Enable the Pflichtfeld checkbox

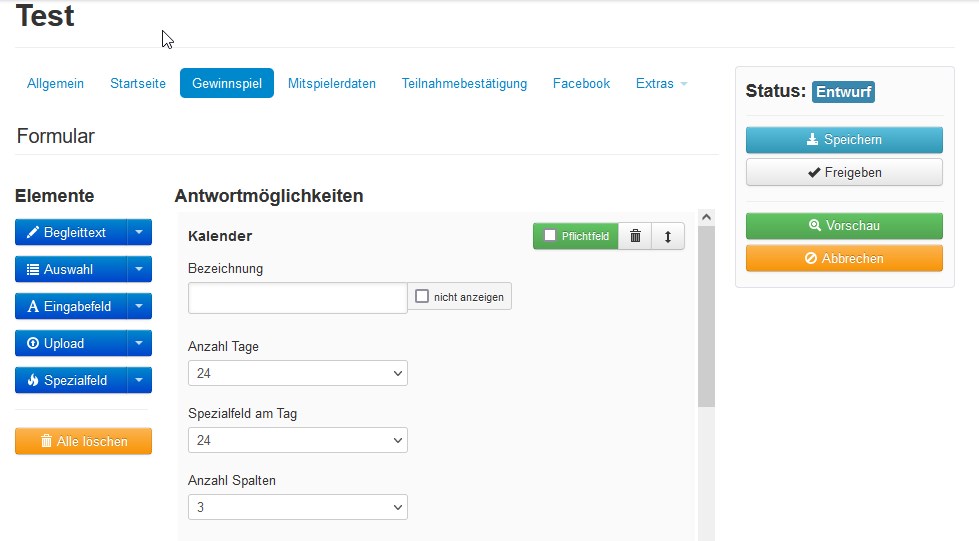[x=550, y=236]
